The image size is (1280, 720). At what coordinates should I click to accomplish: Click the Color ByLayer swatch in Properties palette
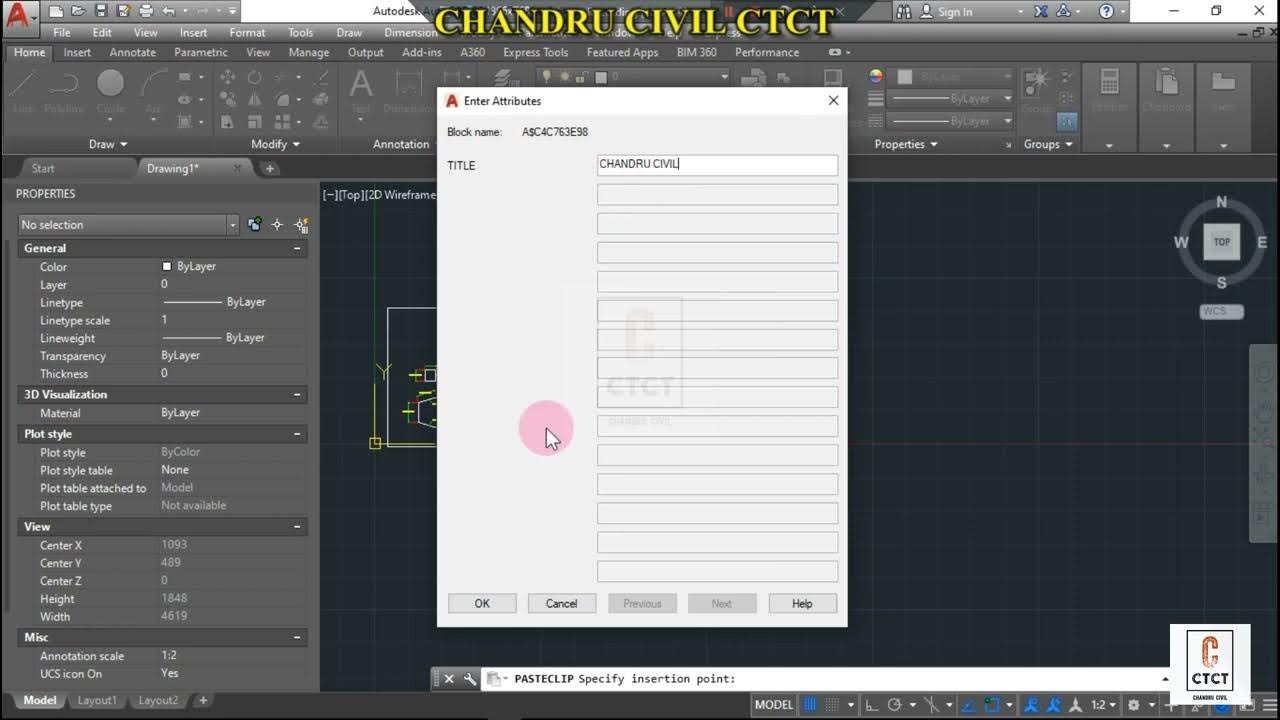[167, 267]
